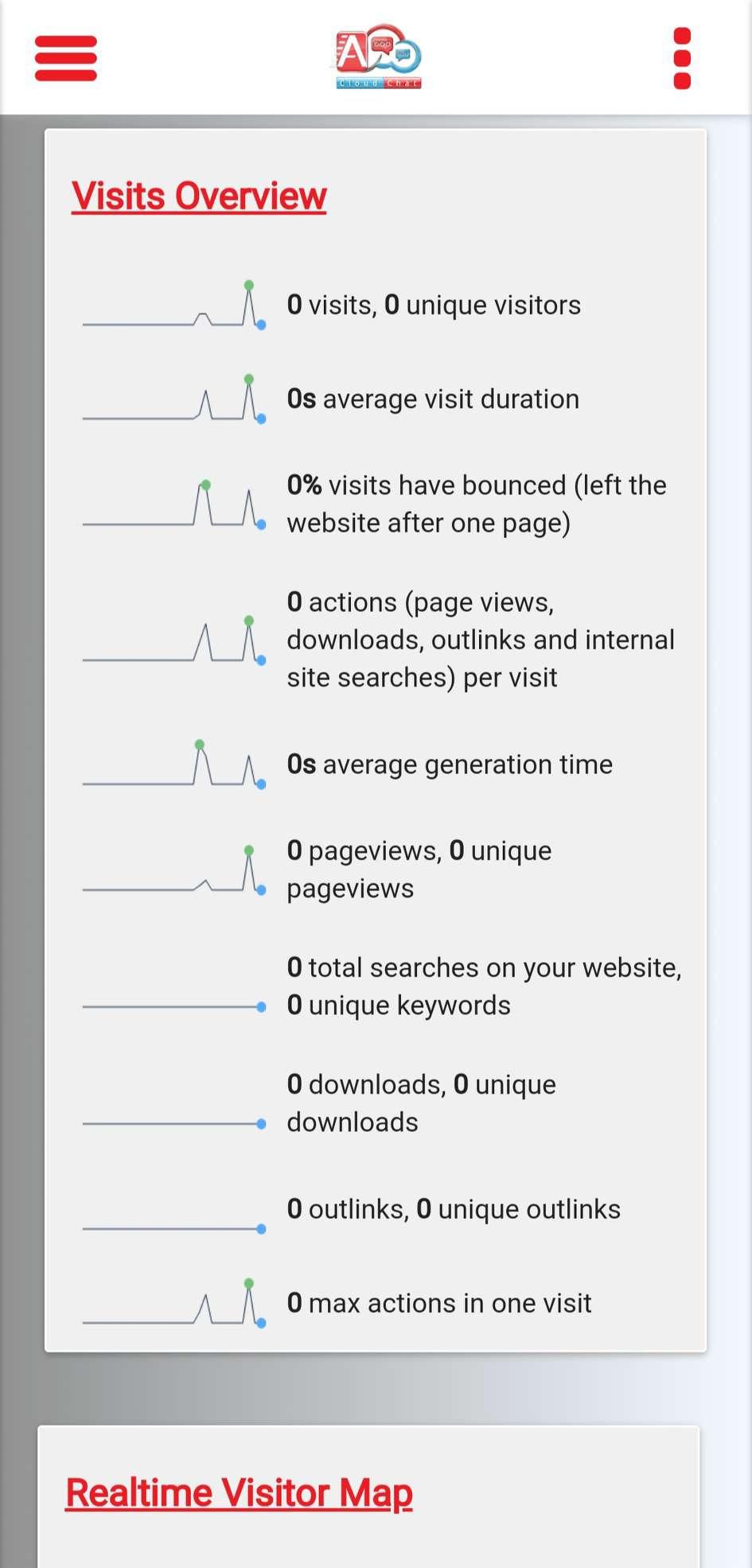Open the three-dot options menu
The width and height of the screenshot is (752, 1568).
click(682, 58)
